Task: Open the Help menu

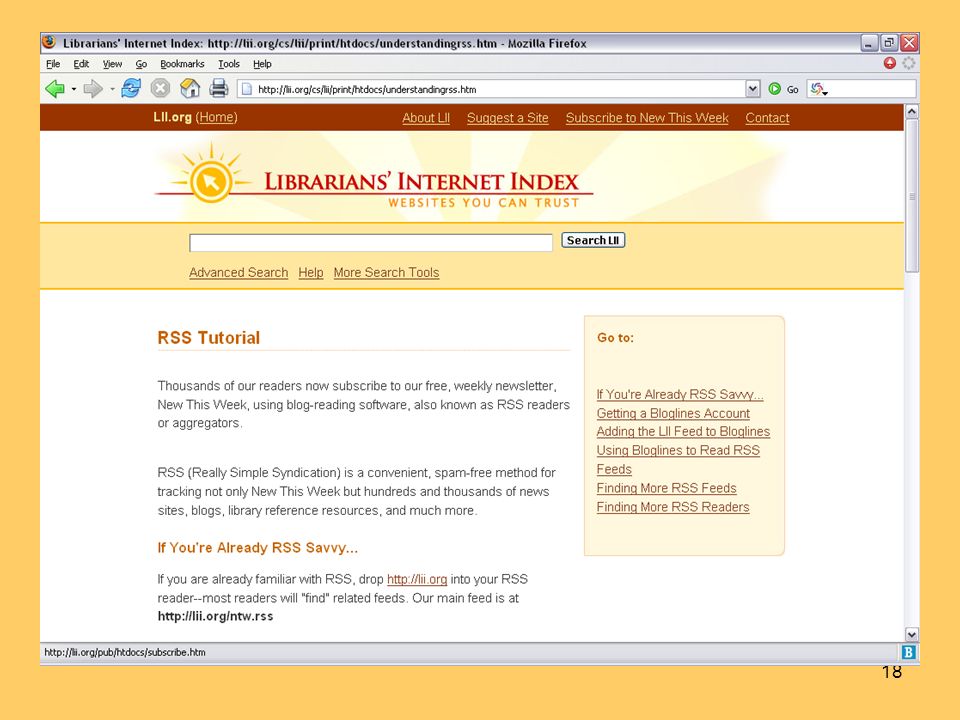Action: point(262,64)
